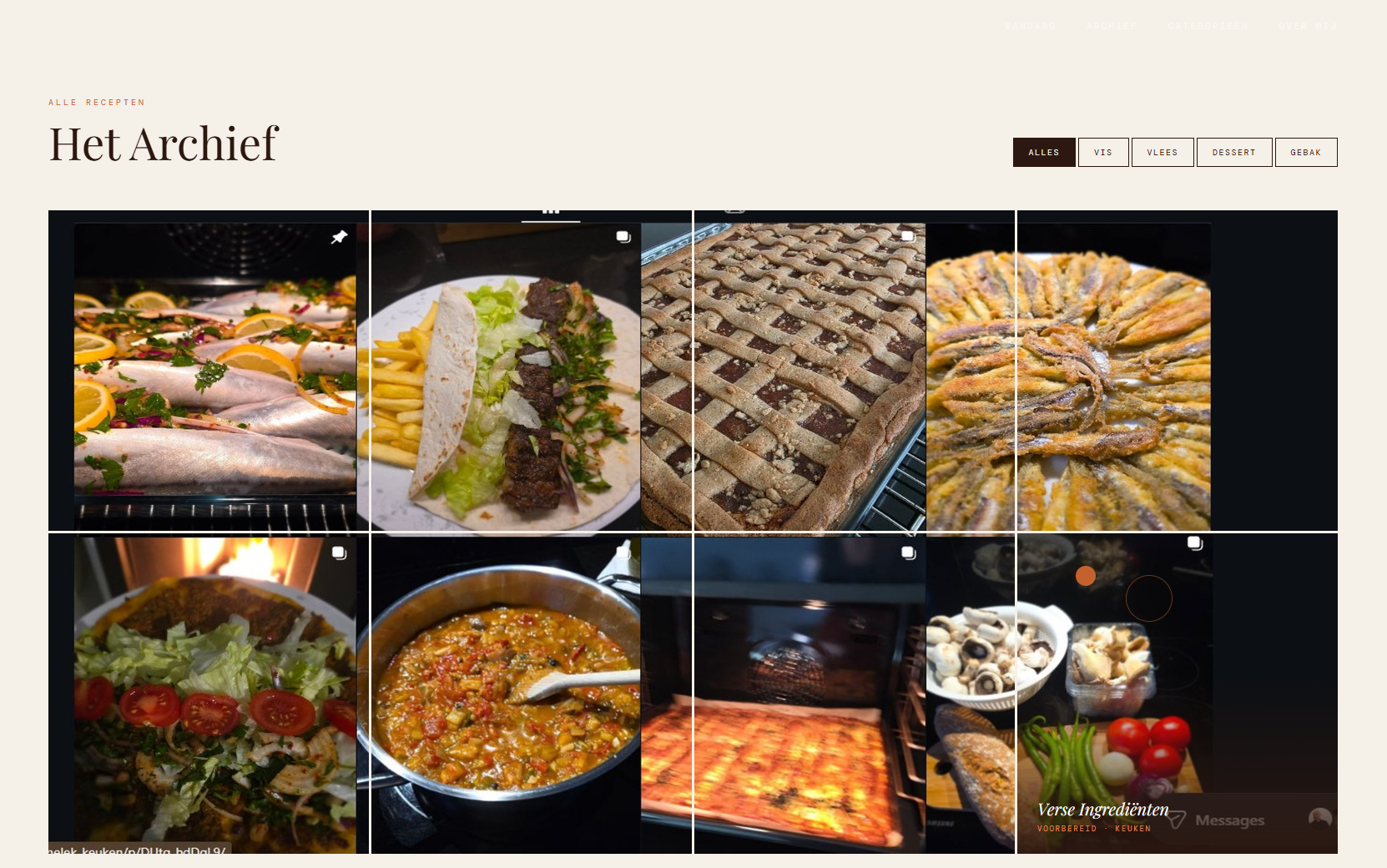1387x868 pixels.
Task: Click the pin icon on the fish photo
Action: click(339, 238)
